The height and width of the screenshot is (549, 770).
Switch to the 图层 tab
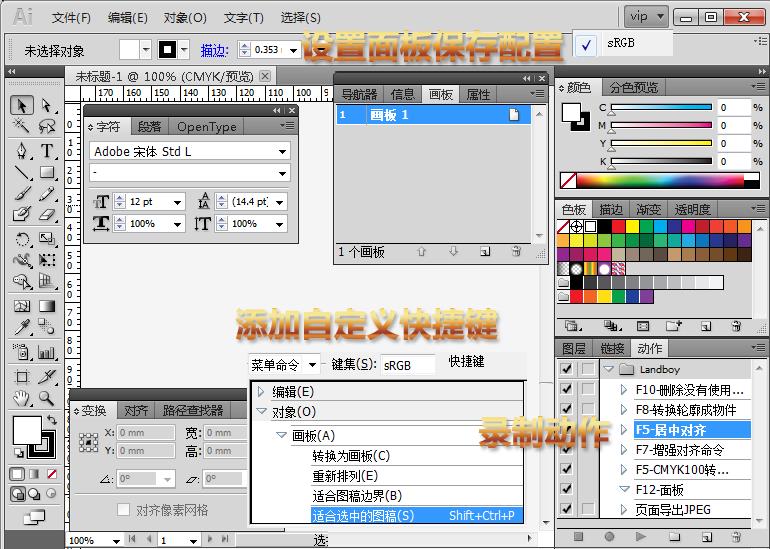tap(574, 349)
